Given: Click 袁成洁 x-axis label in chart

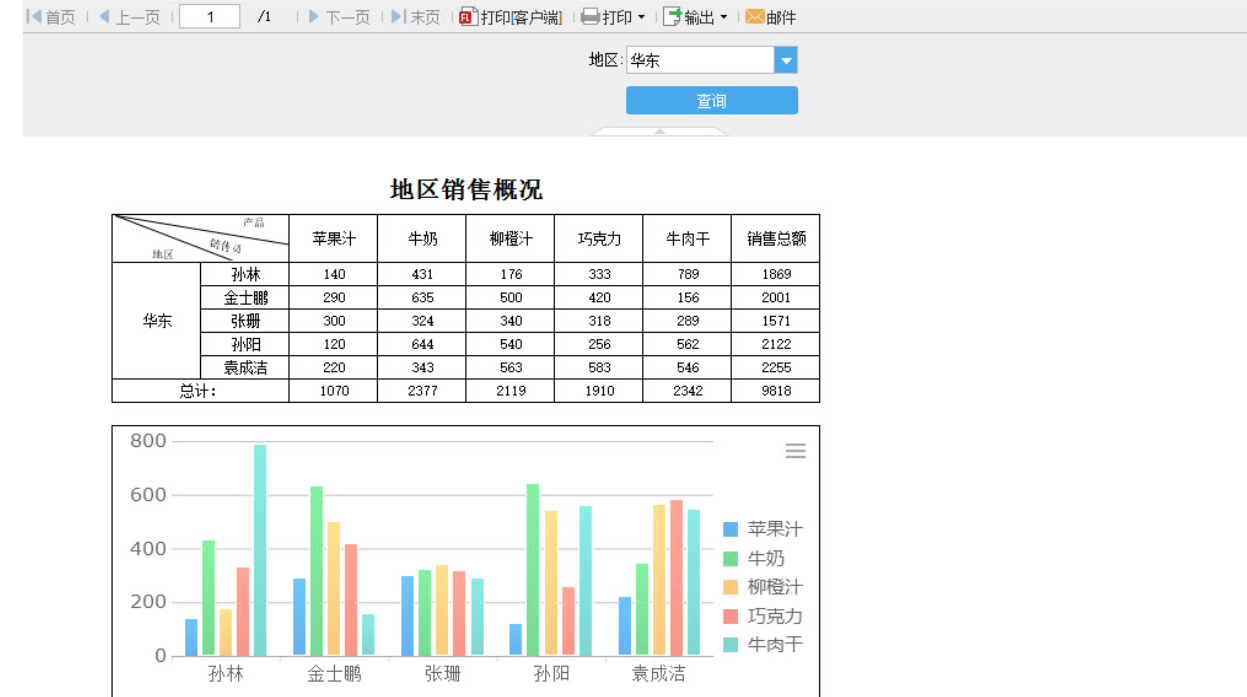Looking at the screenshot, I should 659,674.
